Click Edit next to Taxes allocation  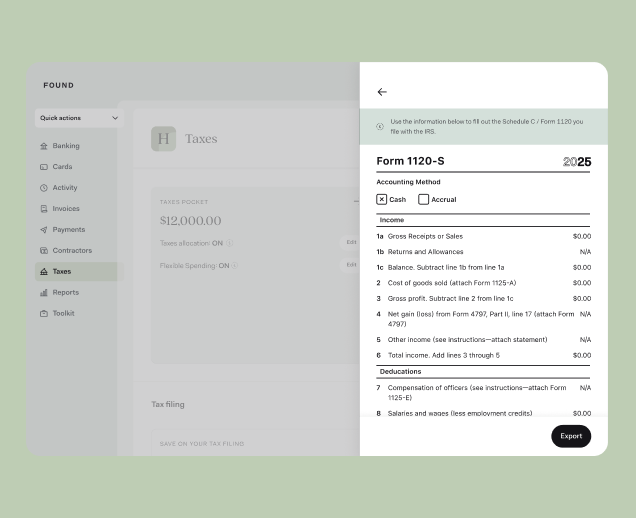351,242
